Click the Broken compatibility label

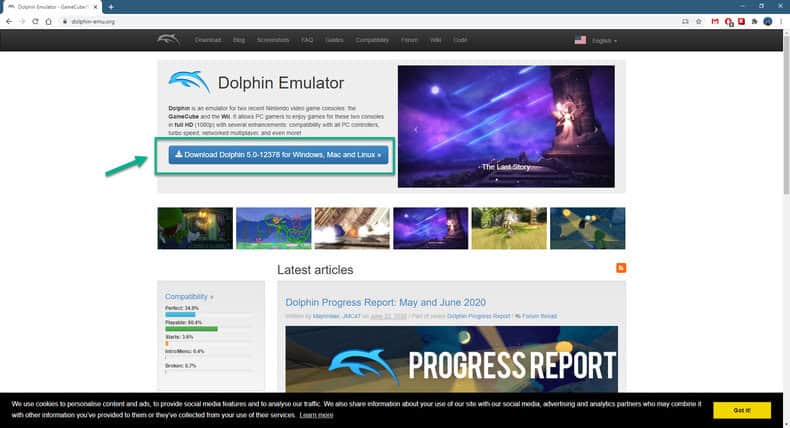(180, 365)
